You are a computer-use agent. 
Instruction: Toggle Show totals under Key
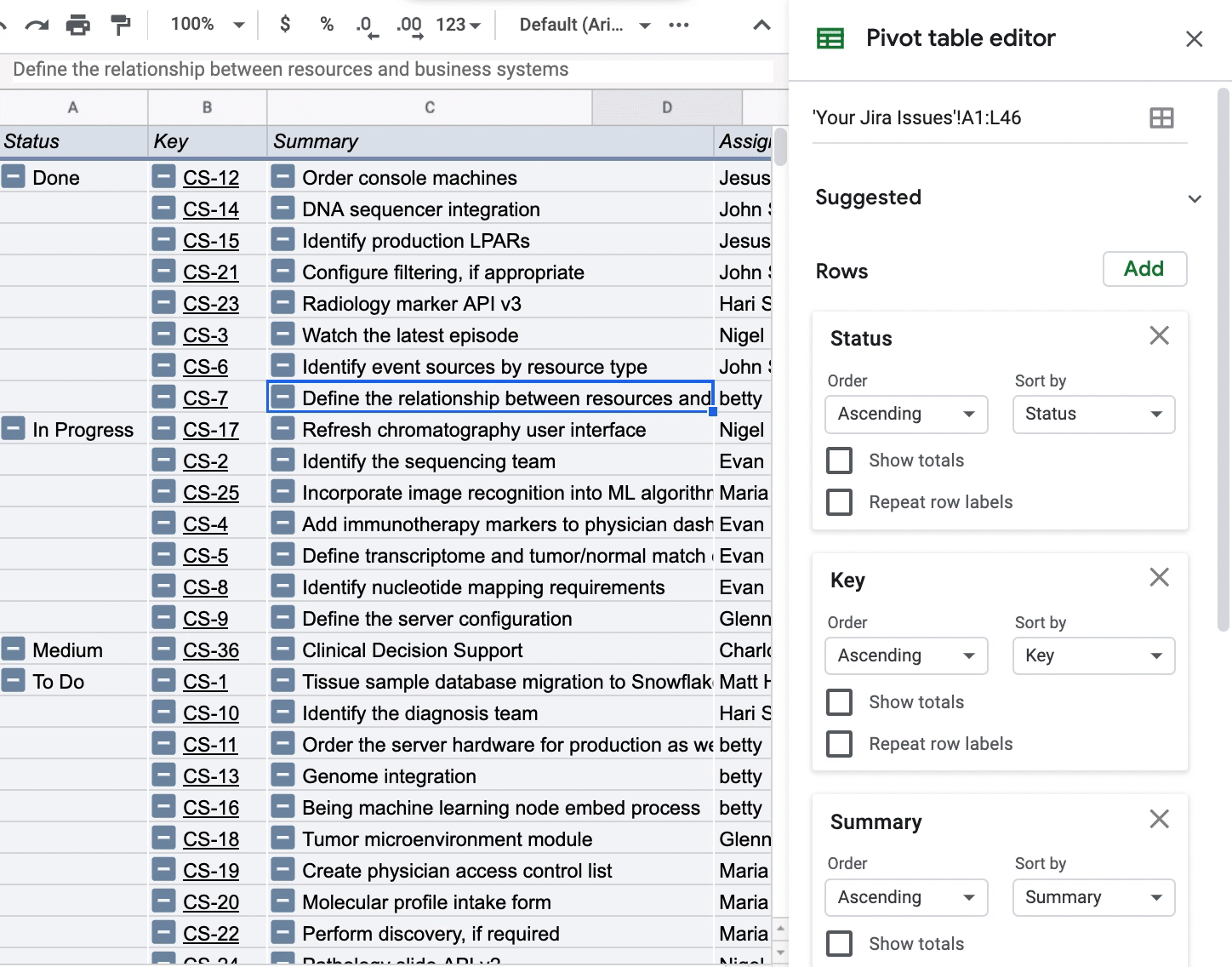coord(840,702)
